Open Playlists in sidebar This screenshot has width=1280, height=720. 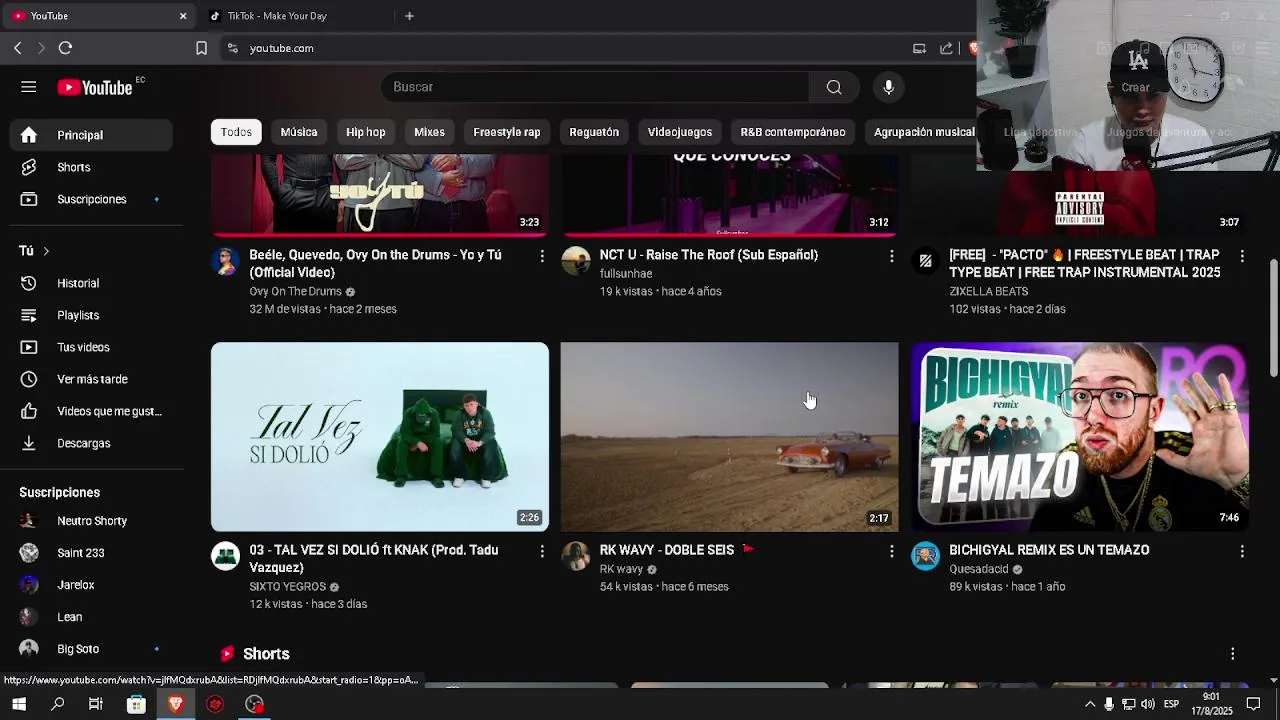pyautogui.click(x=91, y=315)
